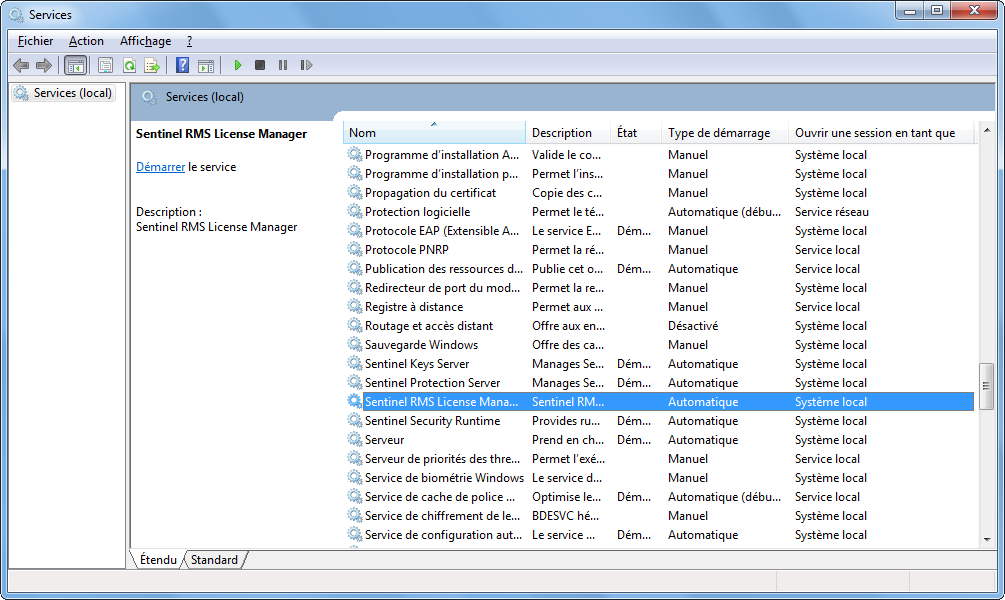Sort by Type de démarrage column header
Viewport: 1005px width, 600px height.
724,133
